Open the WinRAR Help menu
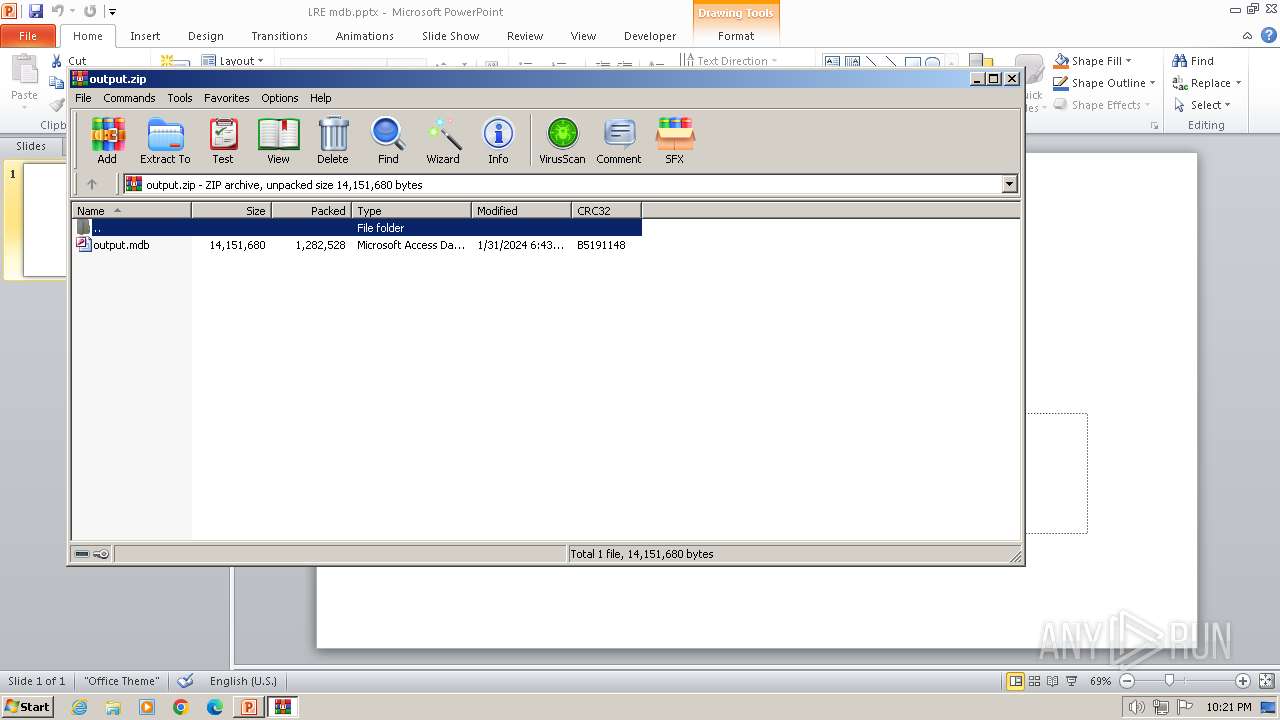This screenshot has height=720, width=1280. pos(320,98)
